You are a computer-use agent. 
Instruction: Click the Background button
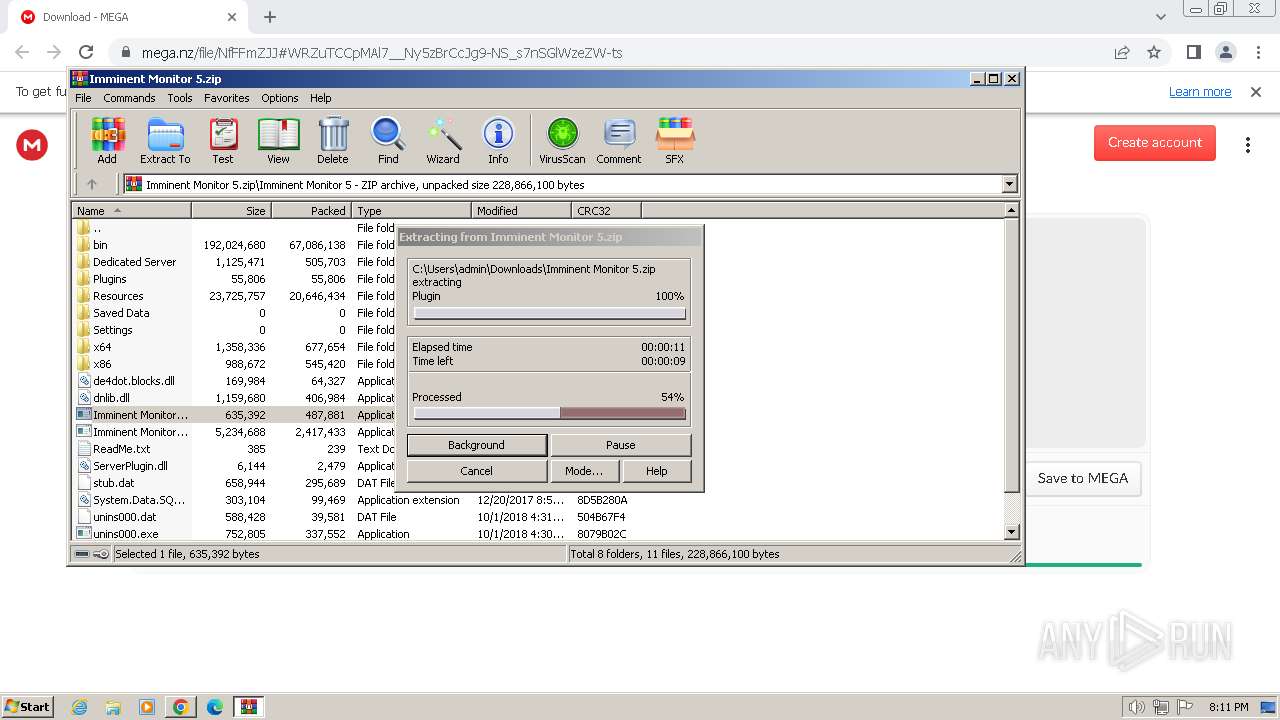point(476,445)
